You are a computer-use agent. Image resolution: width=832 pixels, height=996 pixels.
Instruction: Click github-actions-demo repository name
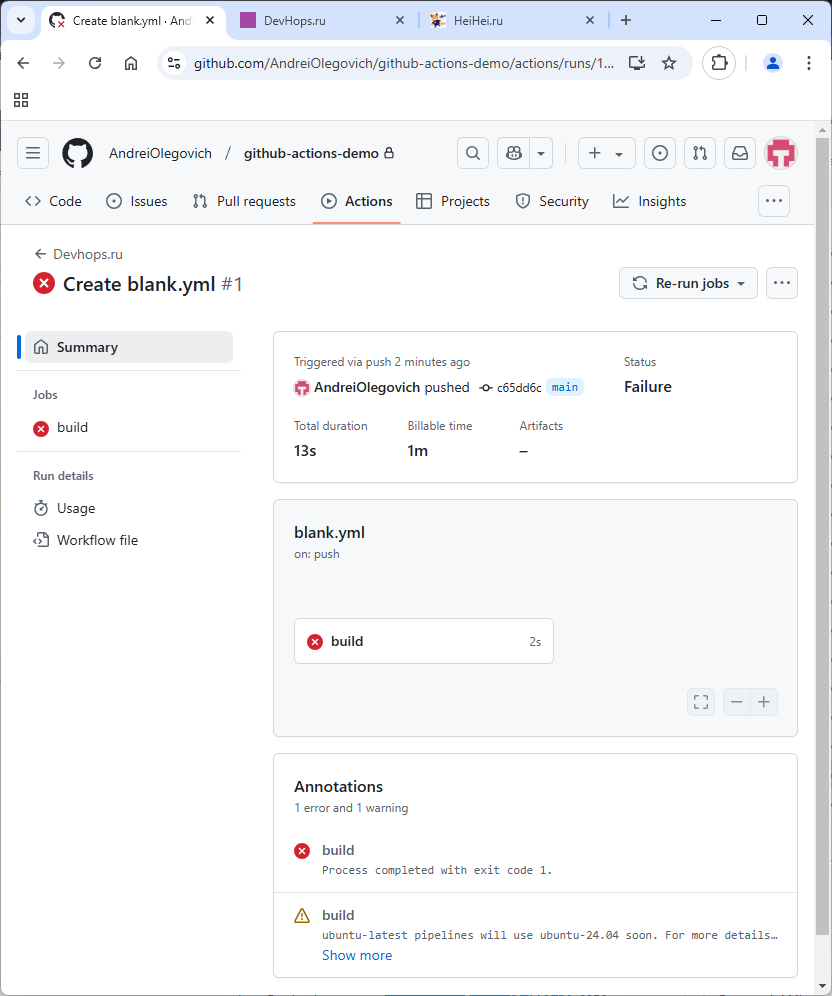[311, 153]
